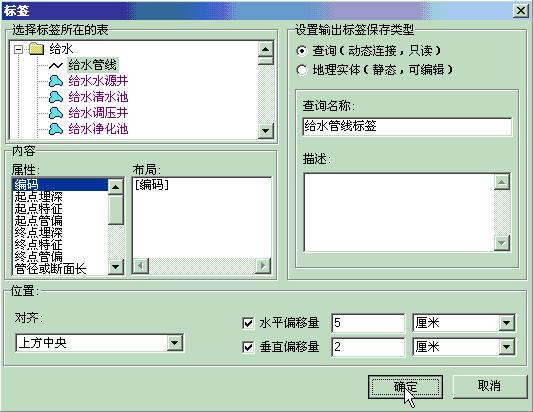533x412 pixels.
Task: Toggle the 水平偏移量 checkbox
Action: click(x=248, y=323)
